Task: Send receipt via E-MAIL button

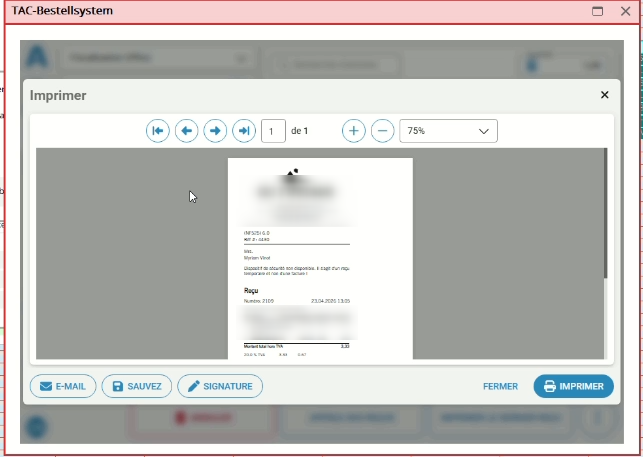Action: pos(63,386)
